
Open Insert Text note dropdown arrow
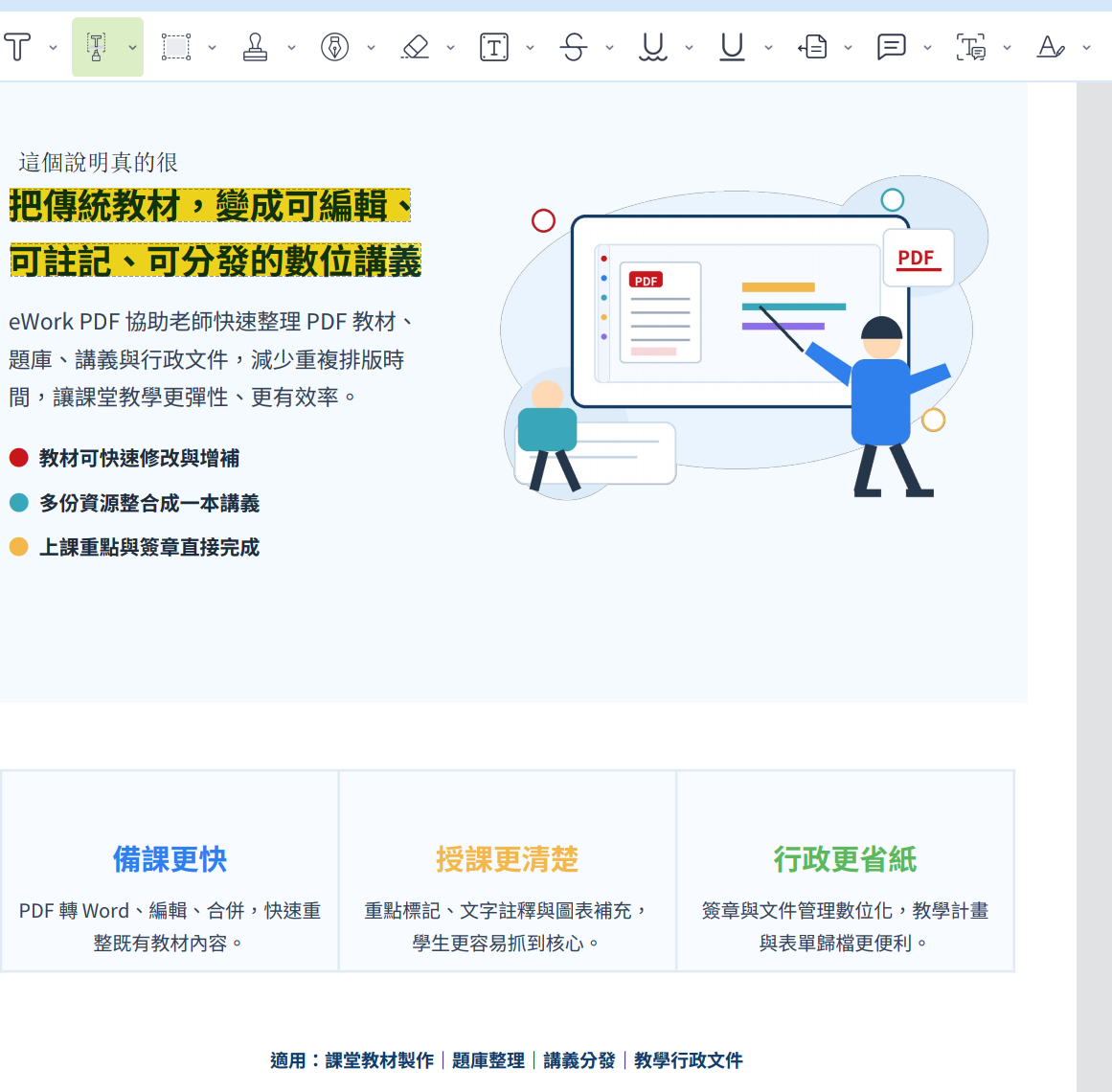[849, 48]
